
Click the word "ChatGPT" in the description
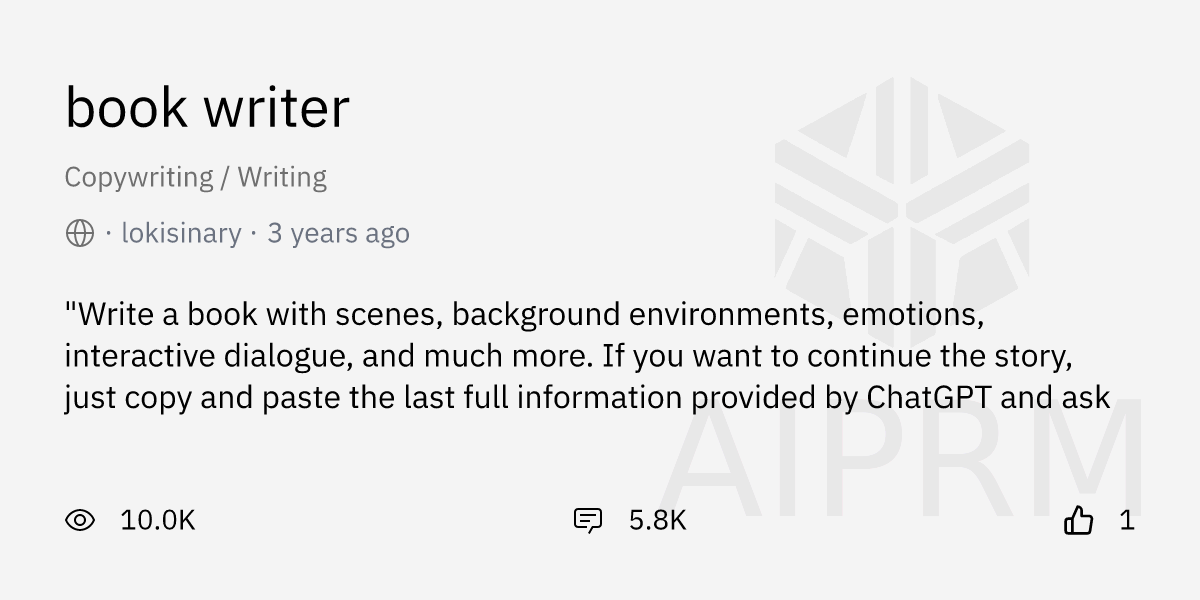point(930,398)
